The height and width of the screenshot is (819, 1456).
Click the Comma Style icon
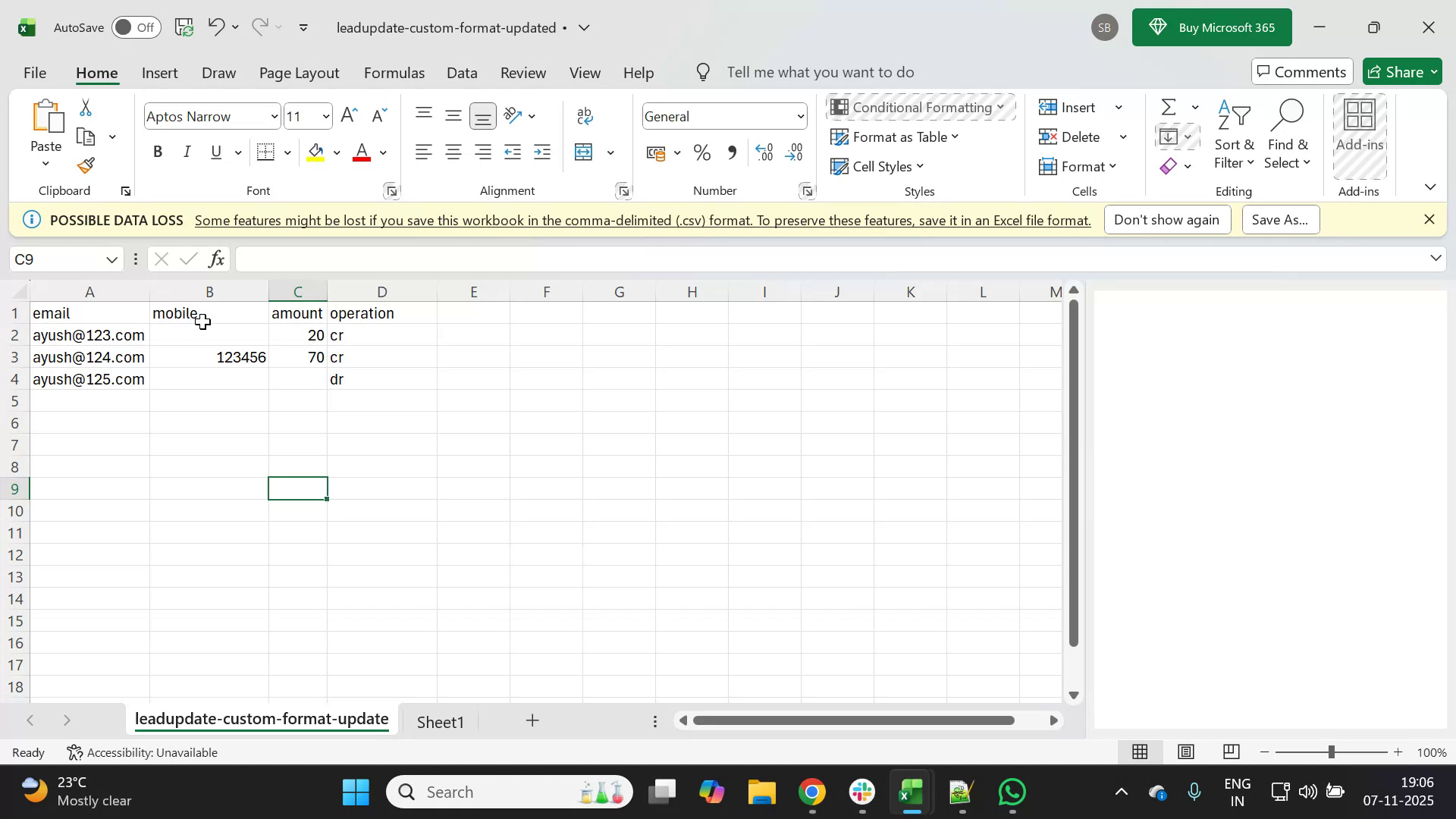click(x=732, y=152)
